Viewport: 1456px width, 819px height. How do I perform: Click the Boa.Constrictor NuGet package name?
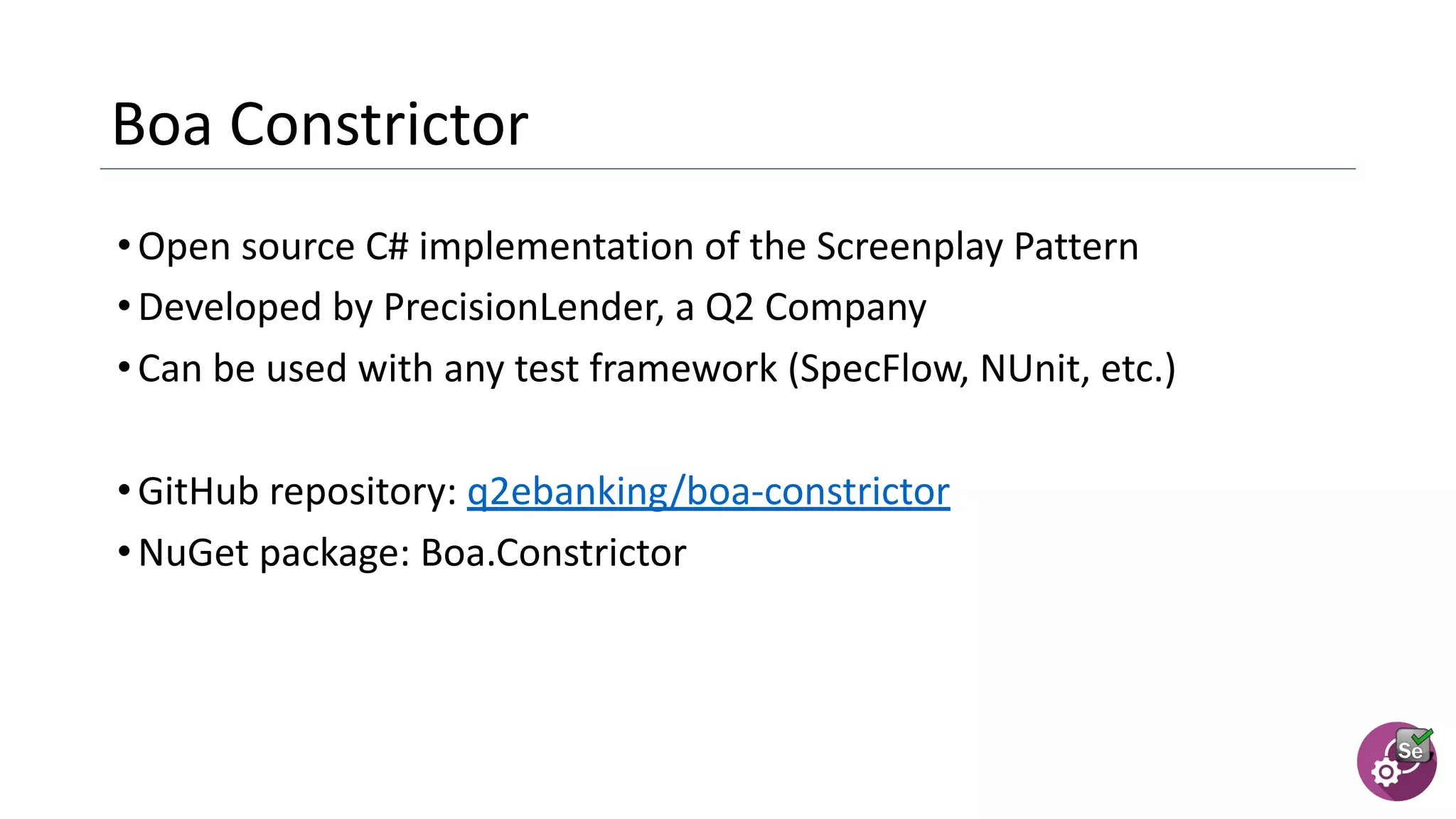coord(554,553)
